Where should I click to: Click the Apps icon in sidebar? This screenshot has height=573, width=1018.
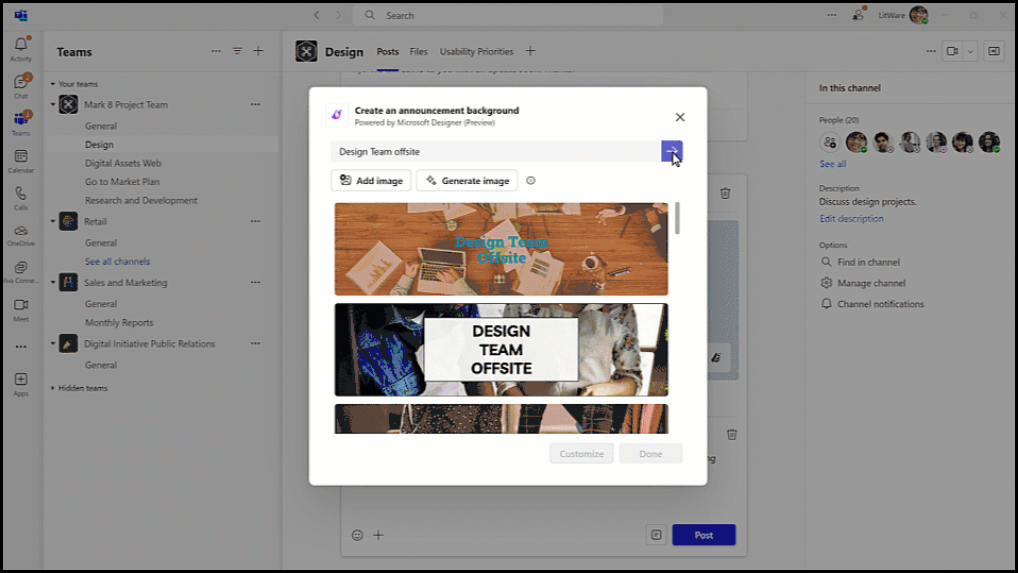click(20, 383)
